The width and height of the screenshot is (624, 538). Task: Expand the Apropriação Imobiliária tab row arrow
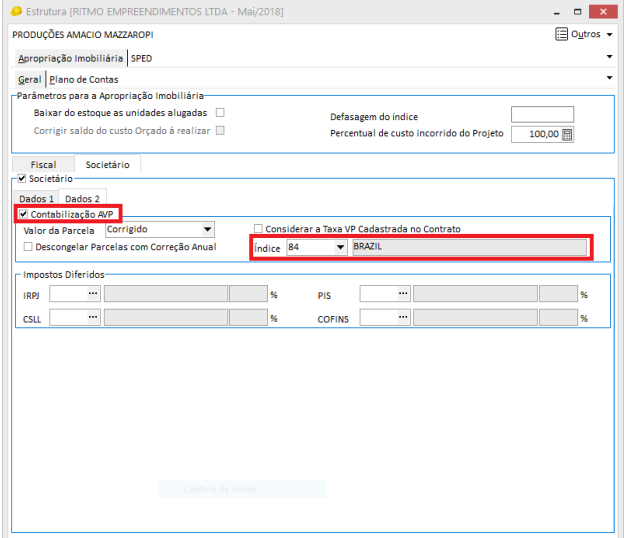[x=609, y=57]
